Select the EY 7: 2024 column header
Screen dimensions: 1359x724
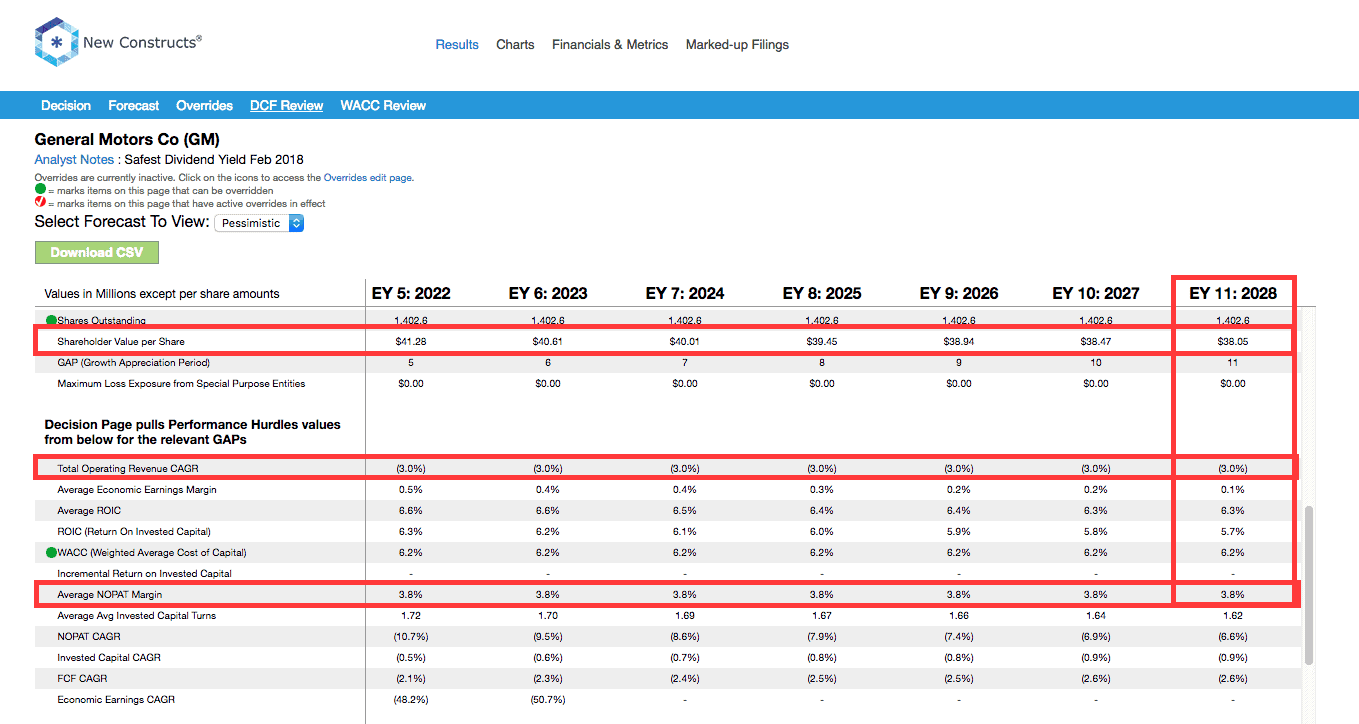(685, 294)
